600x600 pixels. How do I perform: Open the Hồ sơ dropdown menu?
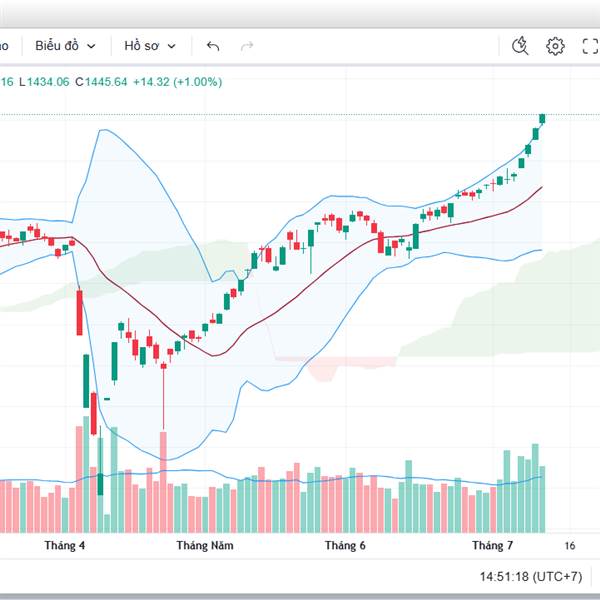click(150, 46)
